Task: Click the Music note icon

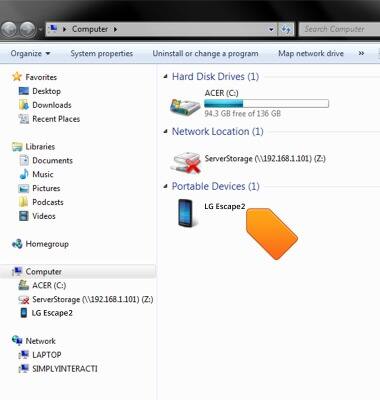Action: (24, 174)
